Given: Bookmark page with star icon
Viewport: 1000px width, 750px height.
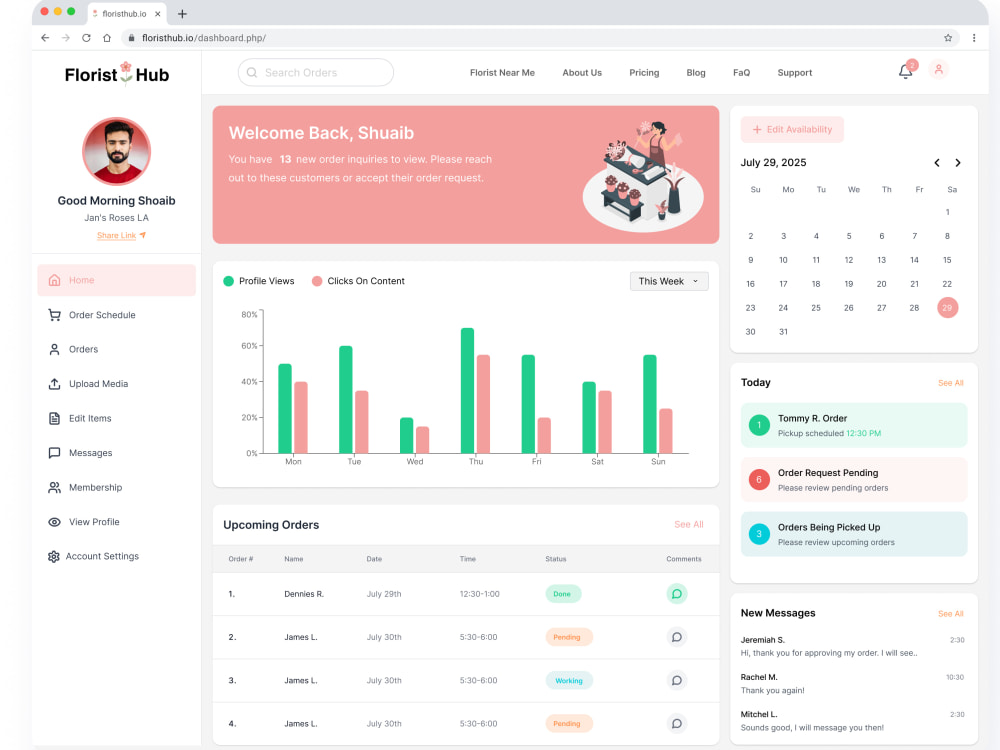Looking at the screenshot, I should click(x=948, y=38).
